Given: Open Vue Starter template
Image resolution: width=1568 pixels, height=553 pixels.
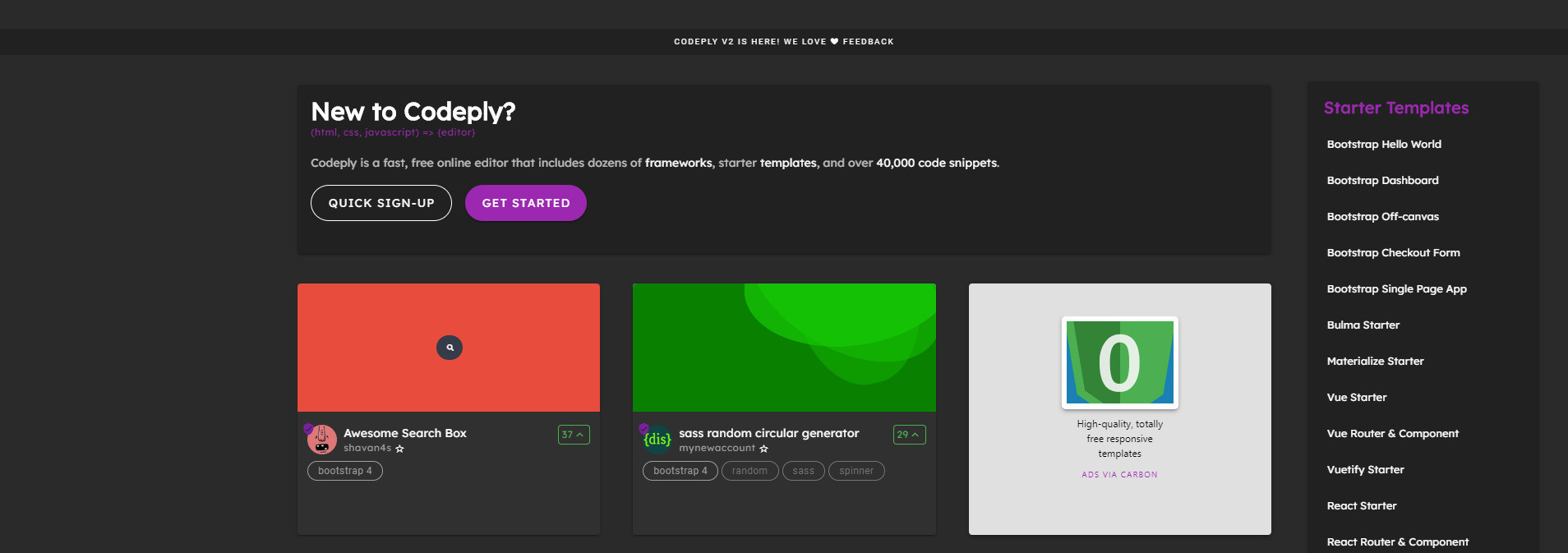Looking at the screenshot, I should [1356, 397].
